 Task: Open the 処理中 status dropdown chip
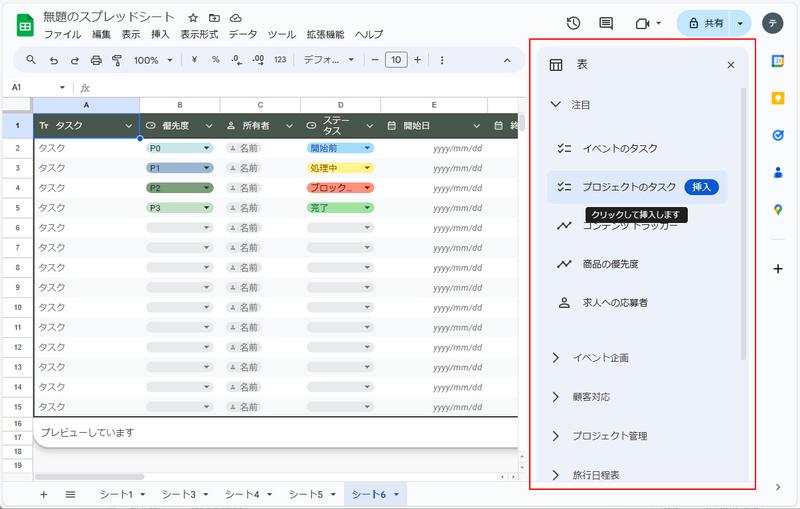point(340,168)
